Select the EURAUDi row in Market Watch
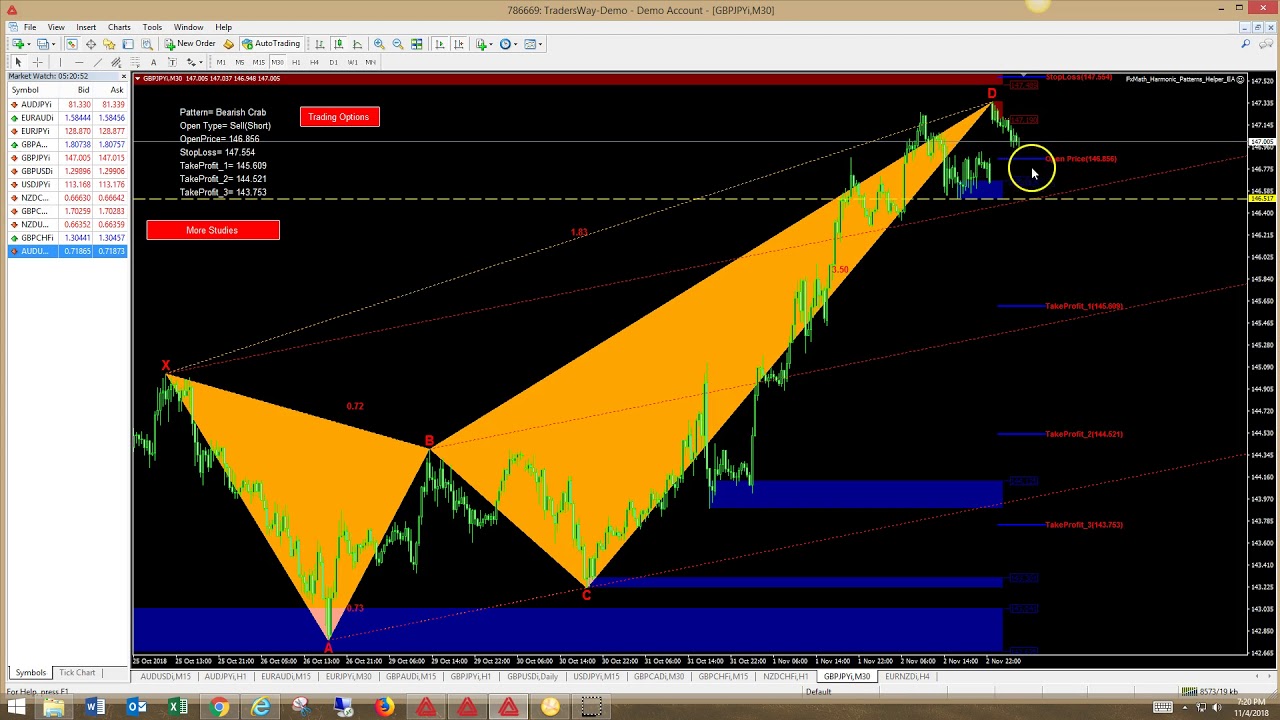1280x720 pixels. coord(67,118)
